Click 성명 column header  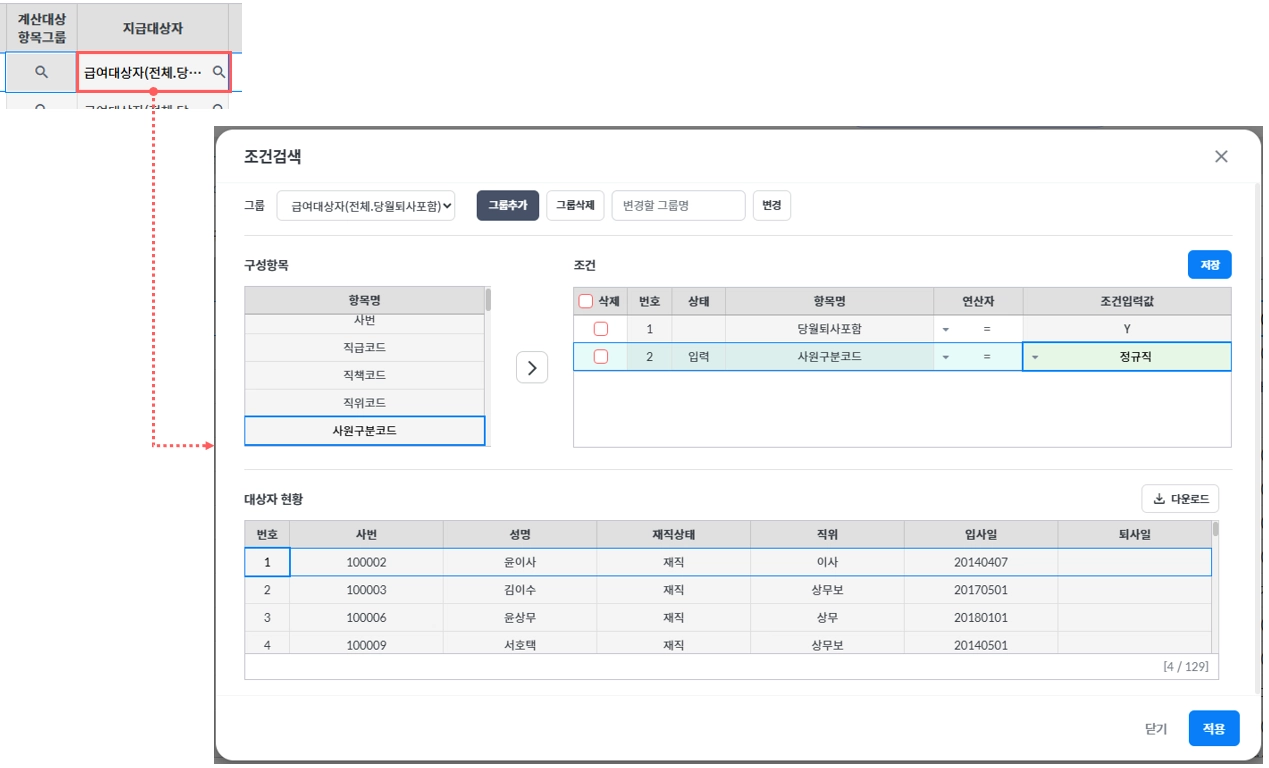[520, 534]
